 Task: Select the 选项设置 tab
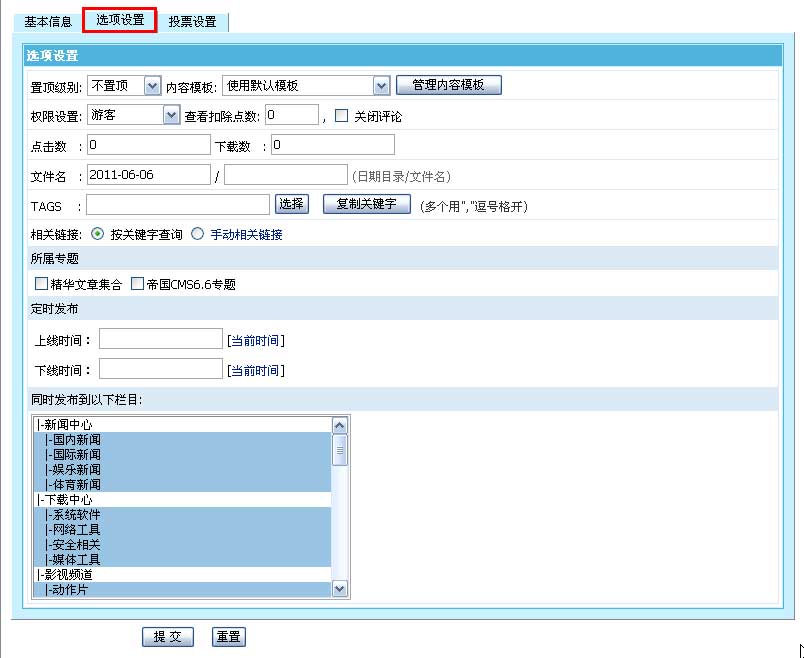point(120,20)
